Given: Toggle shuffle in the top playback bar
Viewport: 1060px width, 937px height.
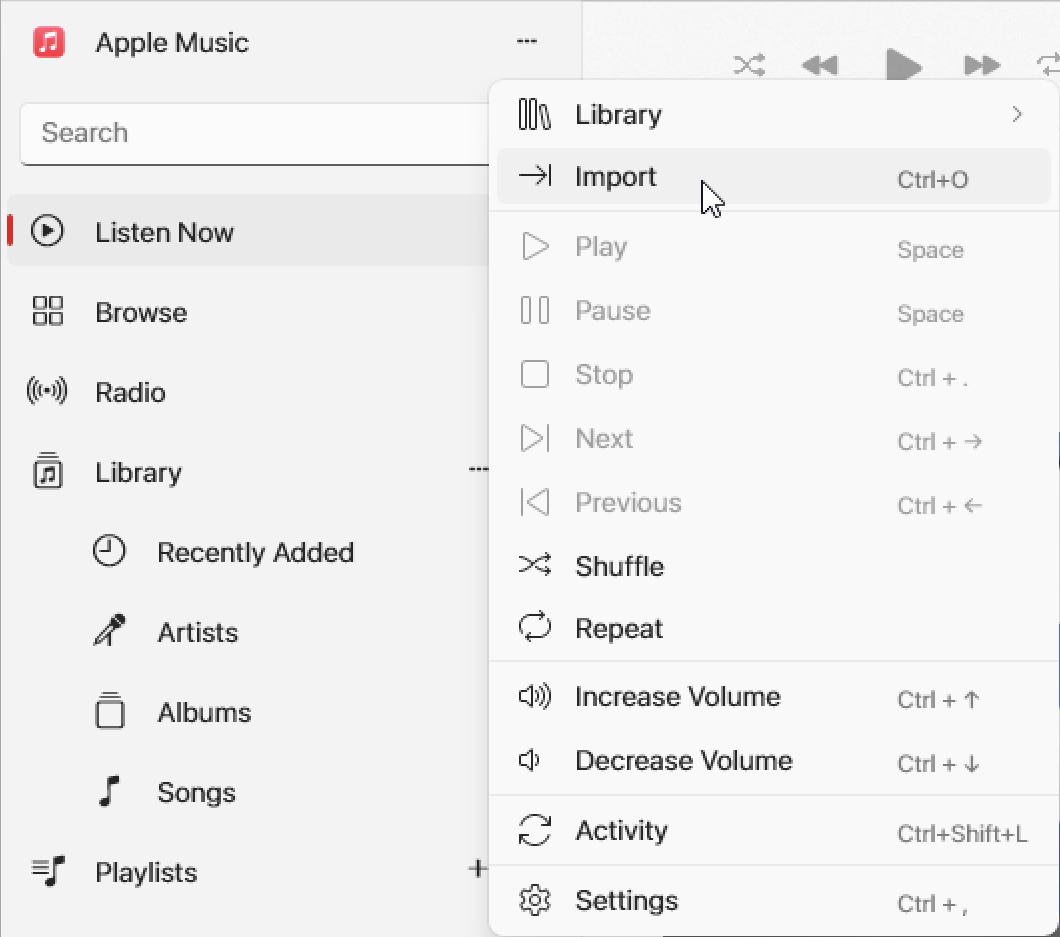Looking at the screenshot, I should tap(749, 65).
